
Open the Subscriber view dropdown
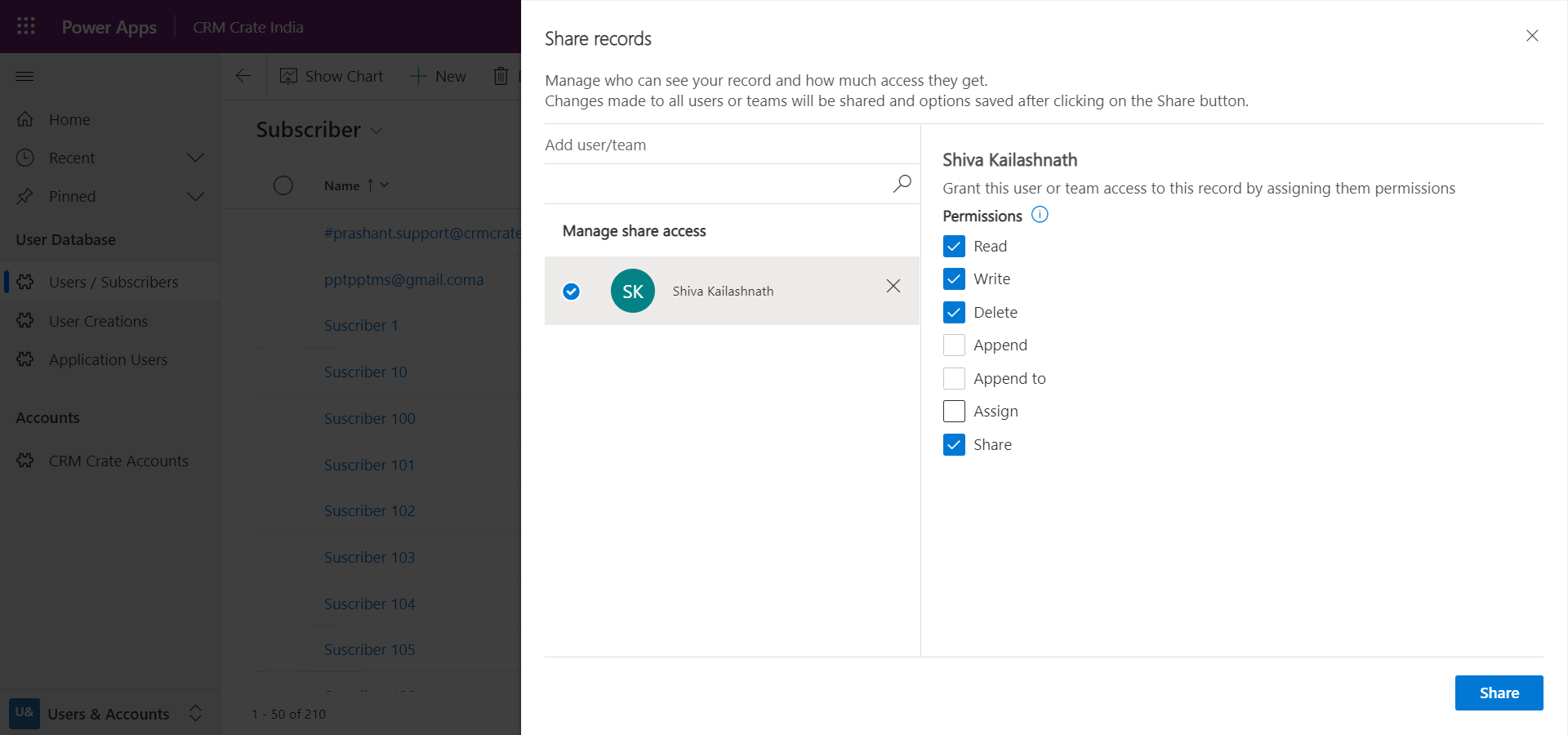pyautogui.click(x=376, y=130)
